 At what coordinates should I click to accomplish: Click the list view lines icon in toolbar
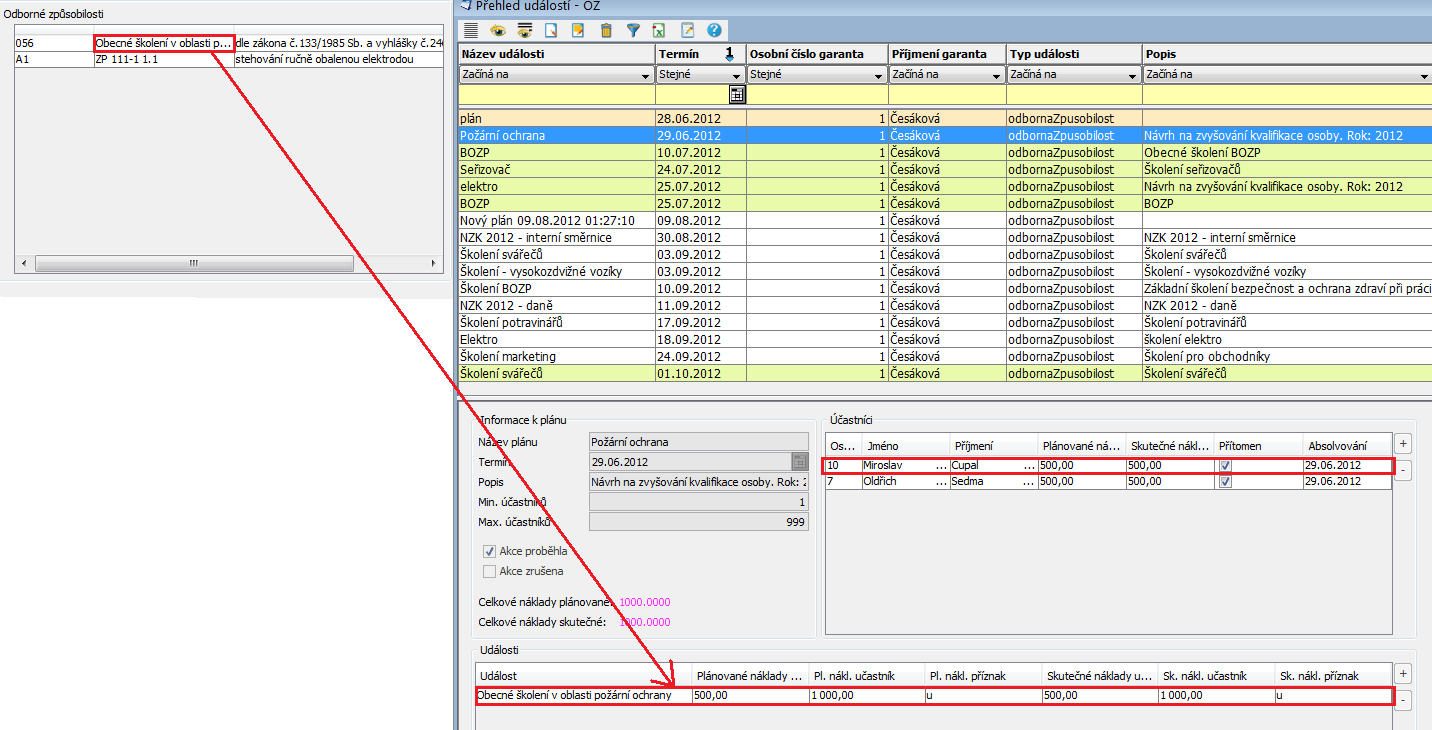[471, 31]
